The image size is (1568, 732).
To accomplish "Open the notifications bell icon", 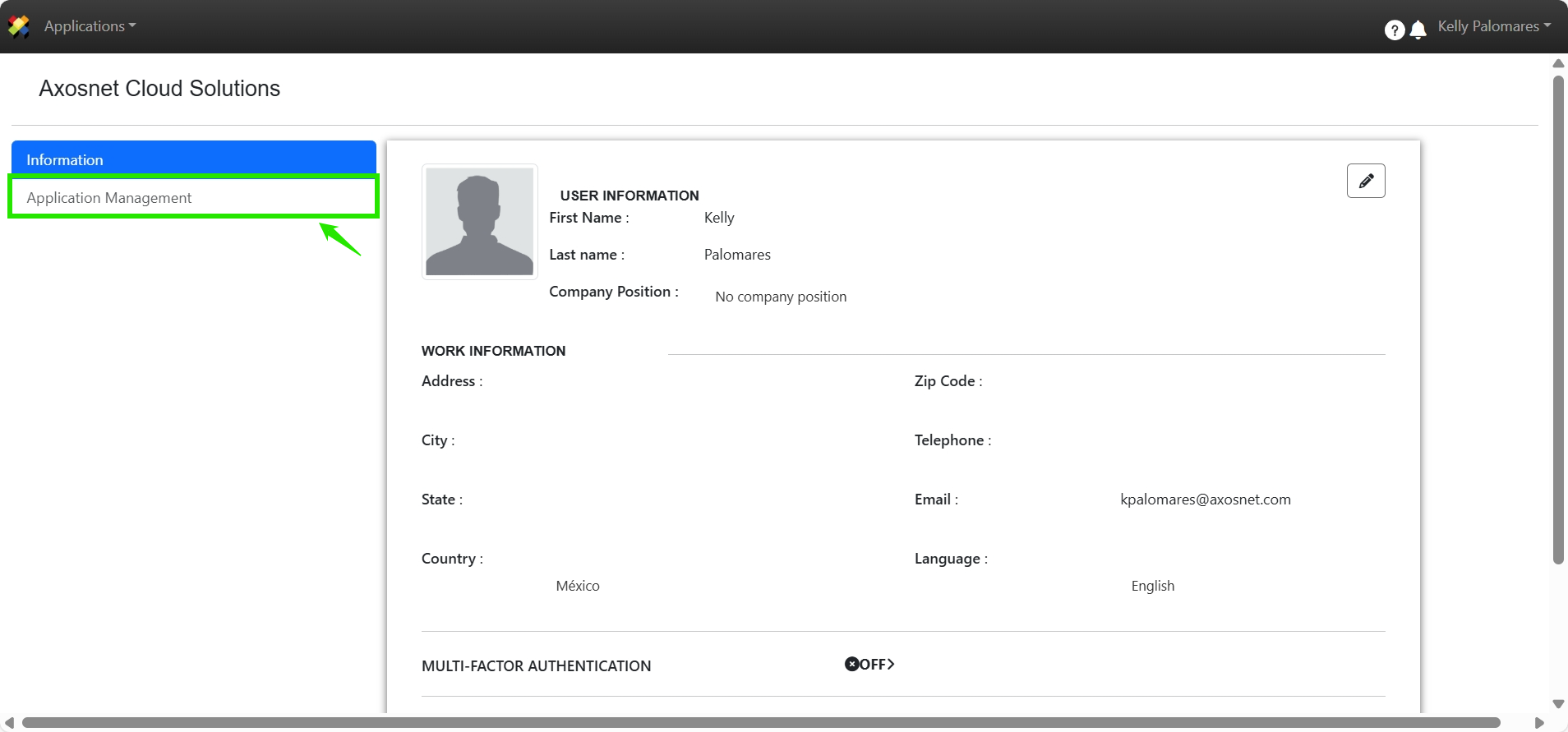I will pos(1418,30).
